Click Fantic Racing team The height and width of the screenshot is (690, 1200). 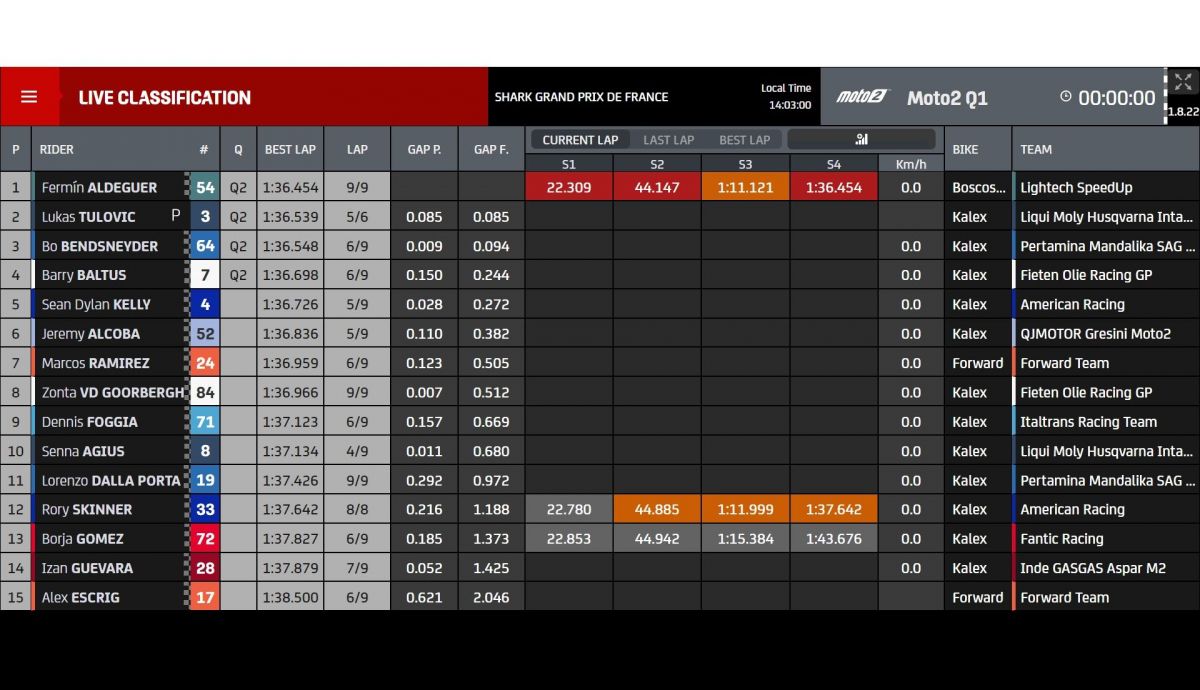(x=1061, y=539)
